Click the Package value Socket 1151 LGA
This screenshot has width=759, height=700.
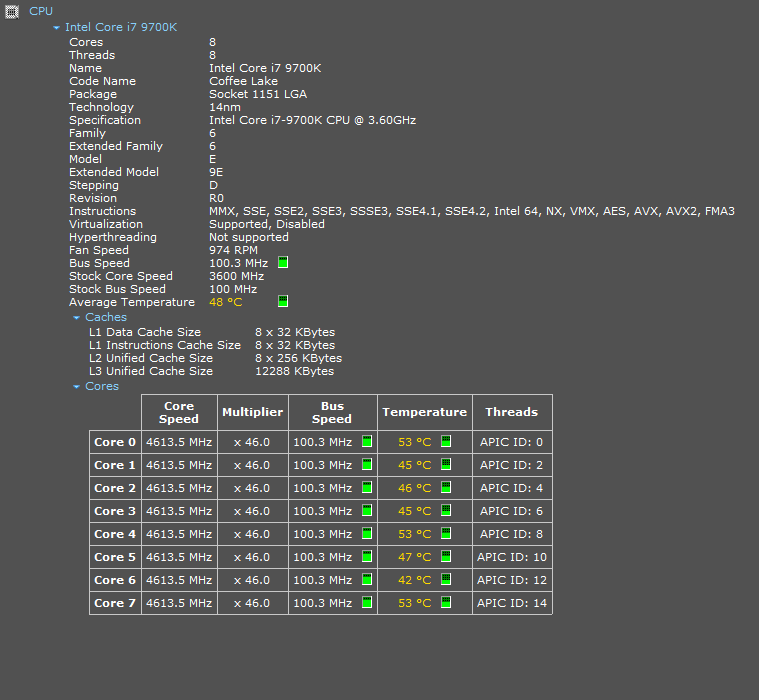(x=258, y=94)
